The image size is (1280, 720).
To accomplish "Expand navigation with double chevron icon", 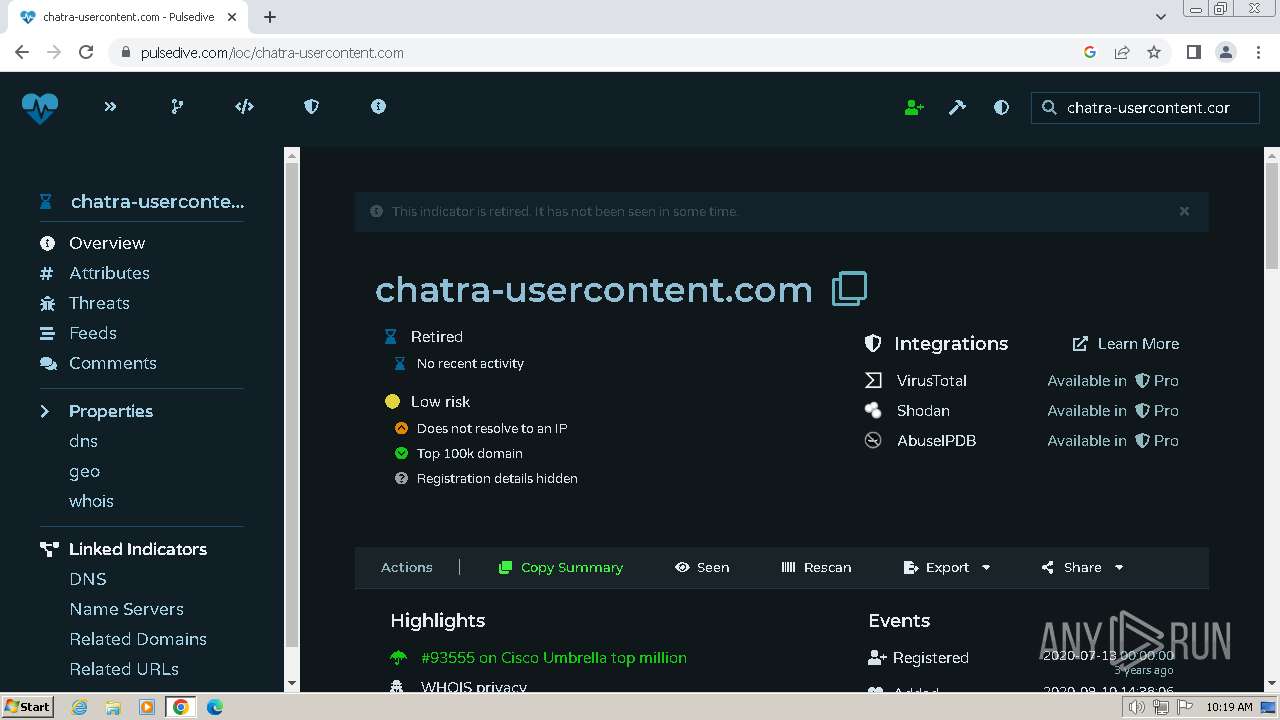I will pos(110,106).
